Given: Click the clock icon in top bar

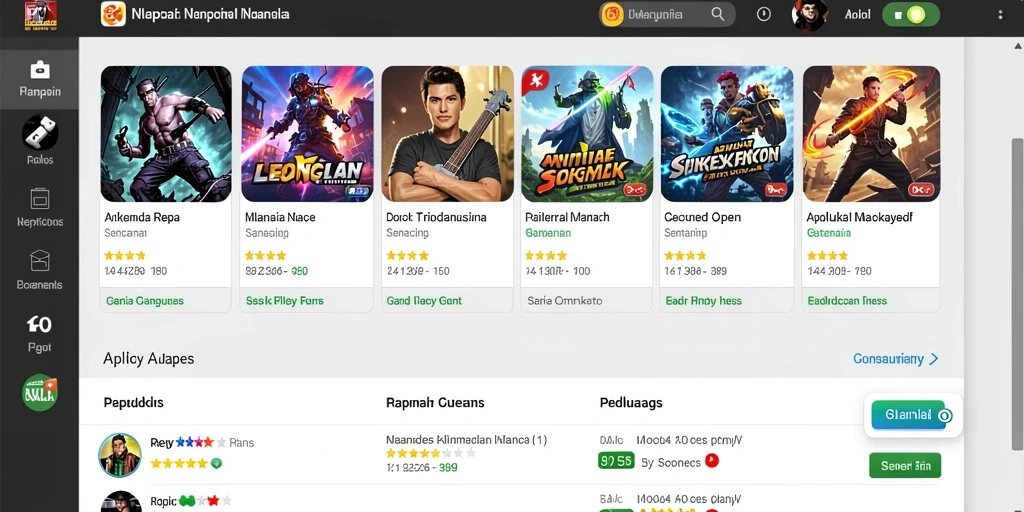Looking at the screenshot, I should 763,14.
